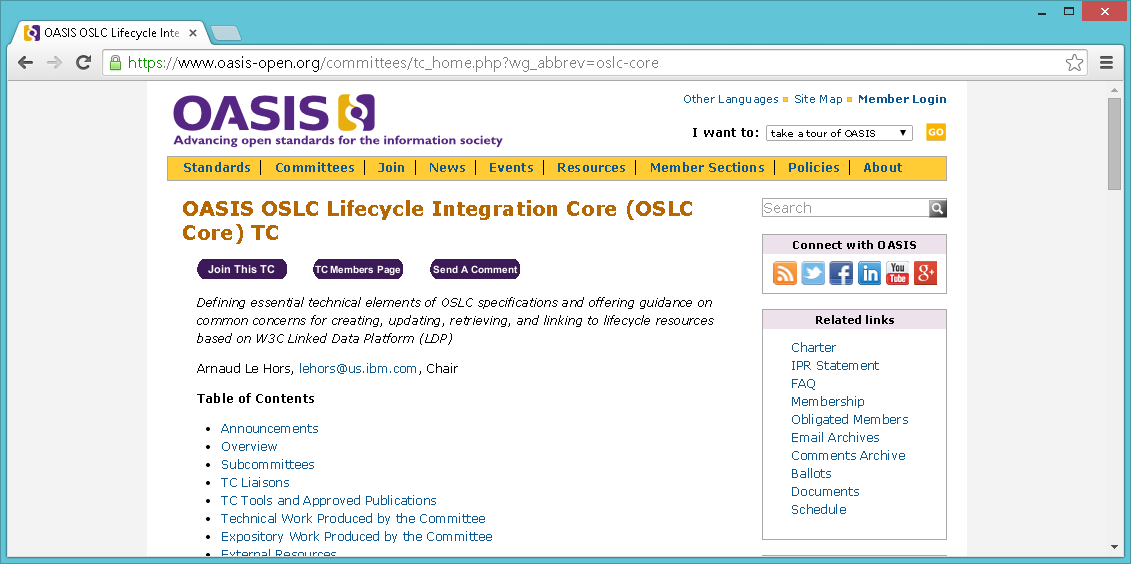The width and height of the screenshot is (1131, 564).
Task: Open the Ballots related link
Action: tap(811, 474)
